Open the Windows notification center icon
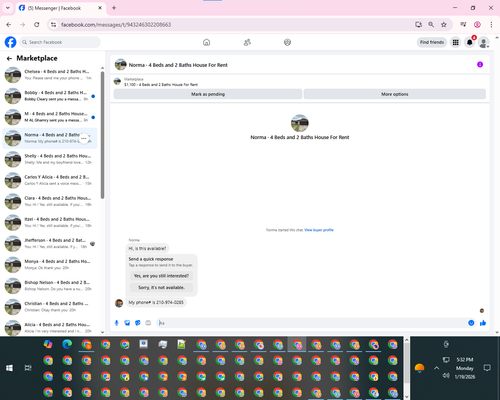 pos(487,368)
